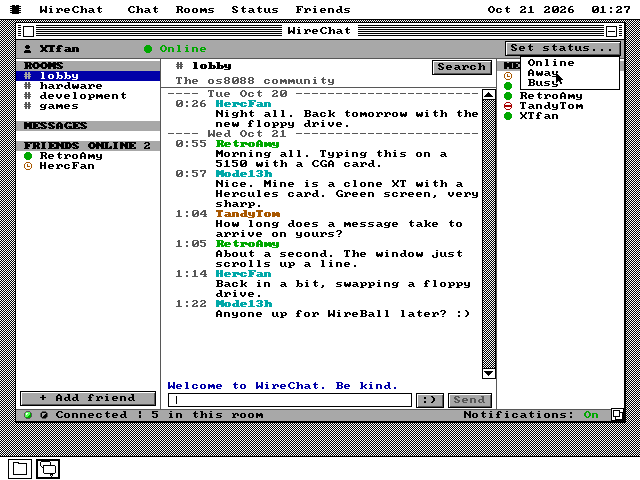This screenshot has width=640, height=480.
Task: Click the green Connected indicator in status bar
Action: [28, 415]
